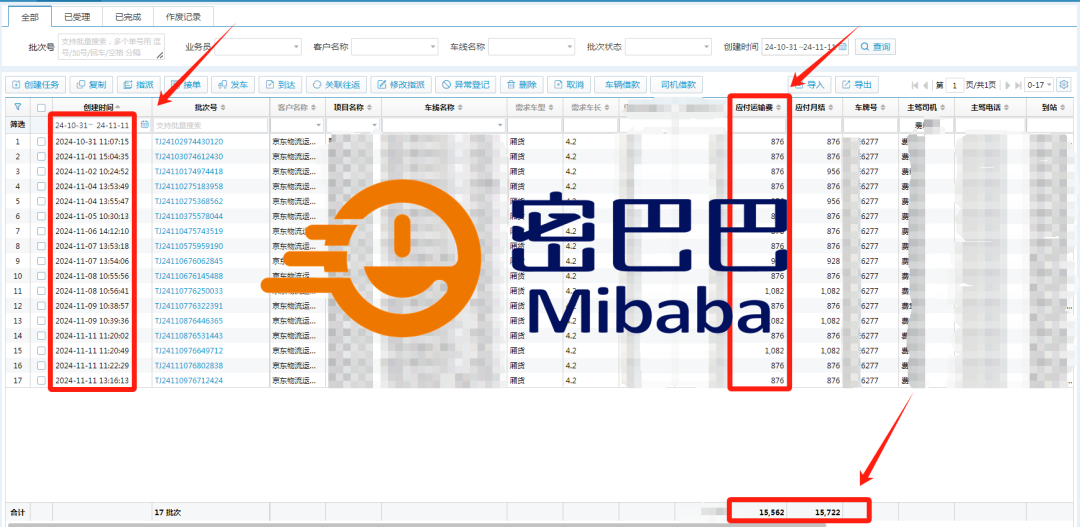Sort by 到站 column sort icon

click(1063, 108)
